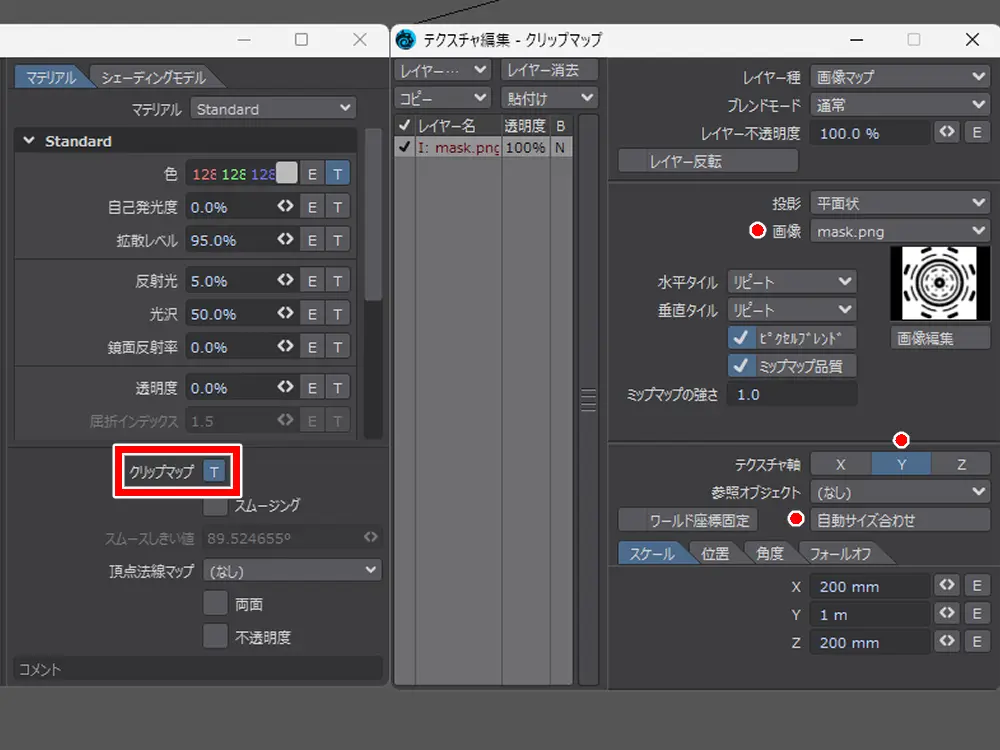Disable the ピクセルブレンド checkbox
Screen dimensions: 1000x750
pyautogui.click(x=741, y=338)
